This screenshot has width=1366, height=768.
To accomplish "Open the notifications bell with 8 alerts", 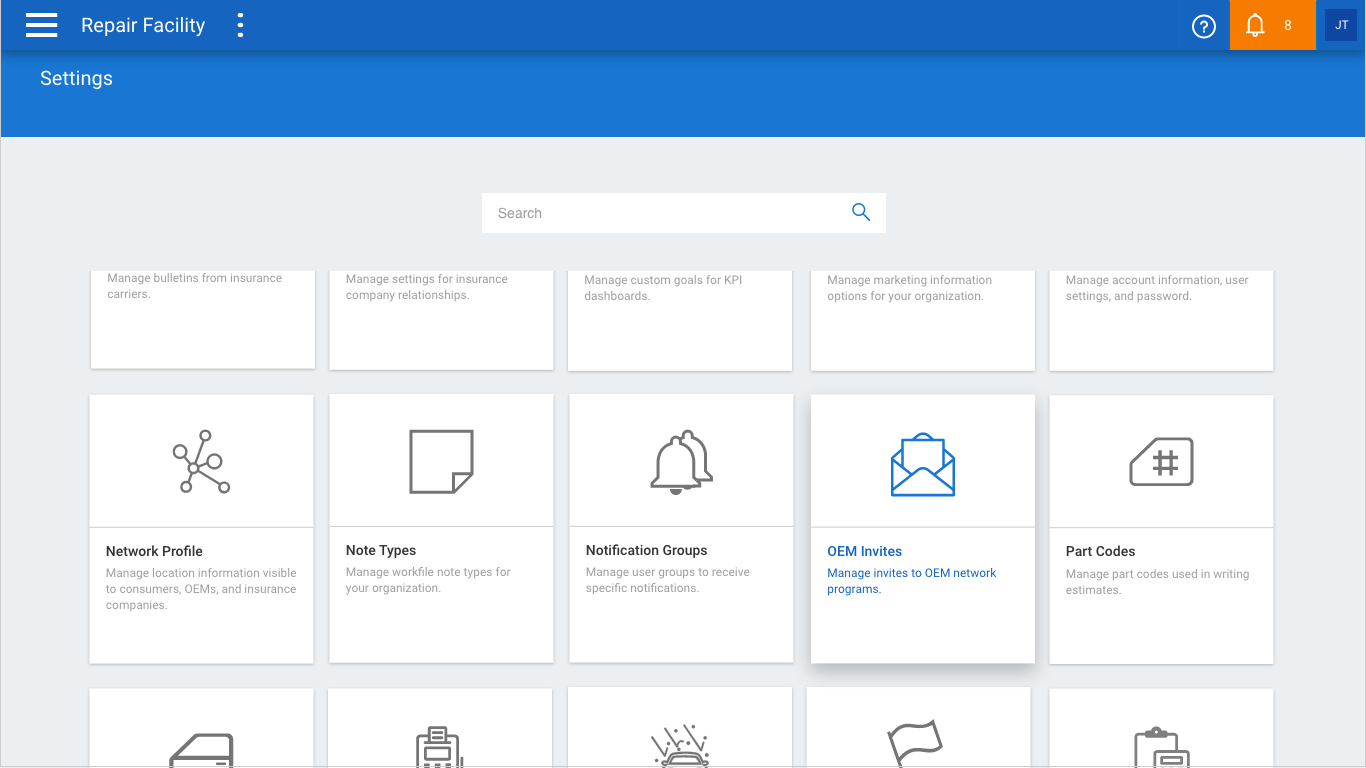I will [1272, 25].
